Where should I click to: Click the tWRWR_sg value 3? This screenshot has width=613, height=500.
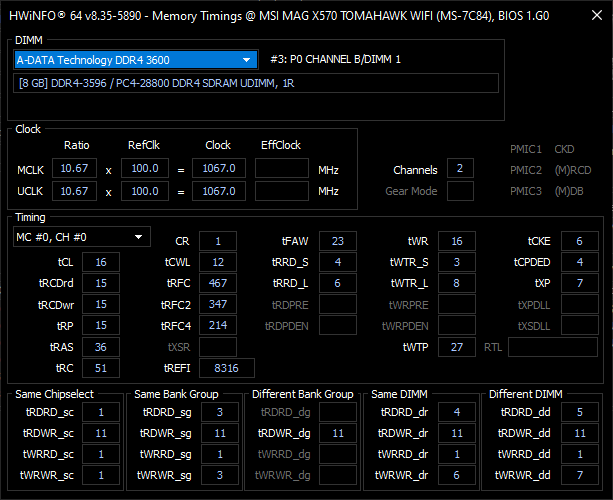[x=220, y=475]
